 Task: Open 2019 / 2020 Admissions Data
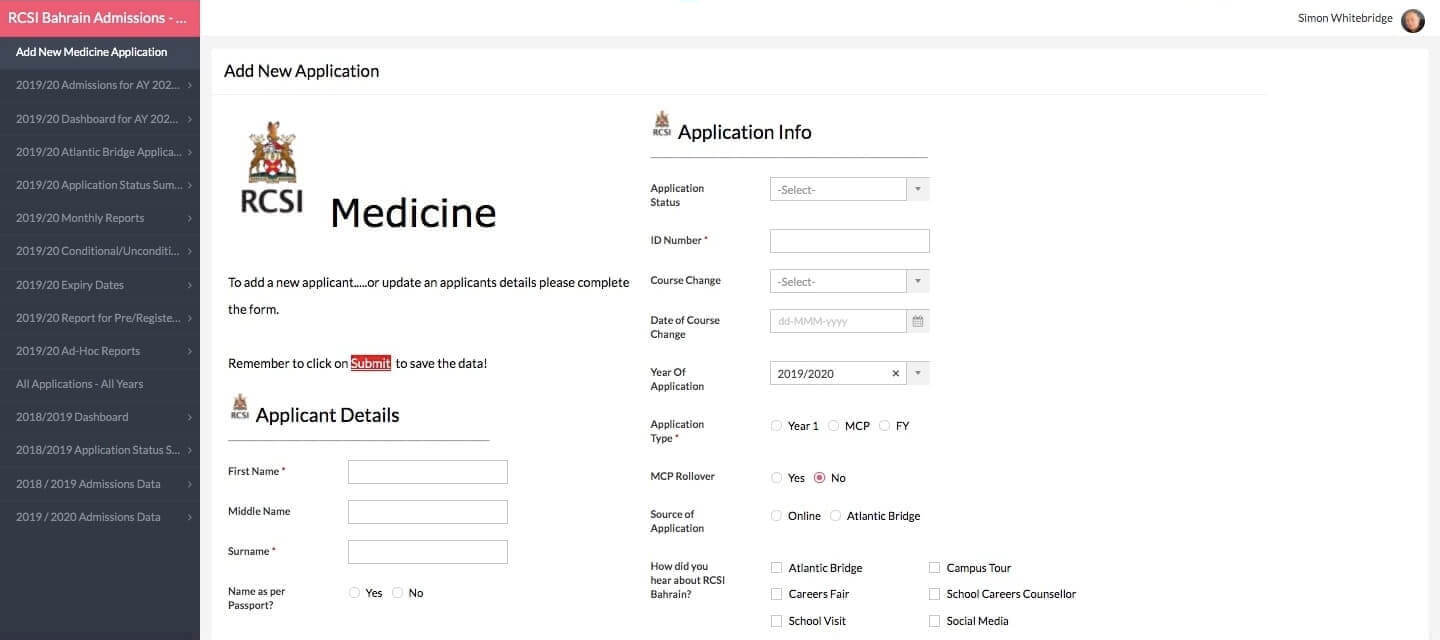(x=100, y=517)
